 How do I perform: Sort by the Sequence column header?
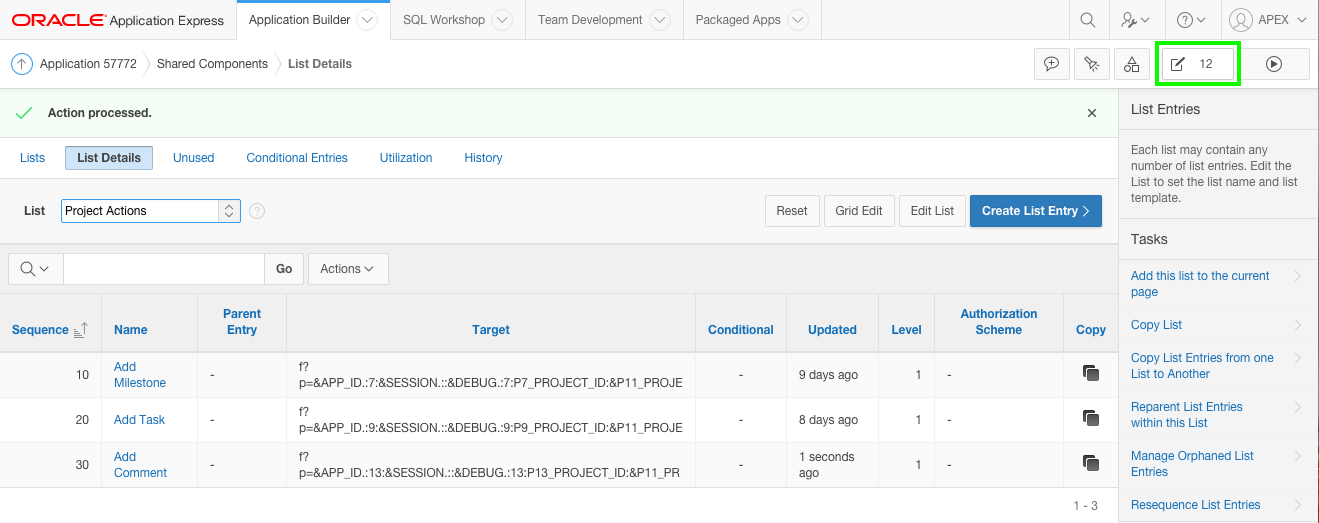point(40,330)
